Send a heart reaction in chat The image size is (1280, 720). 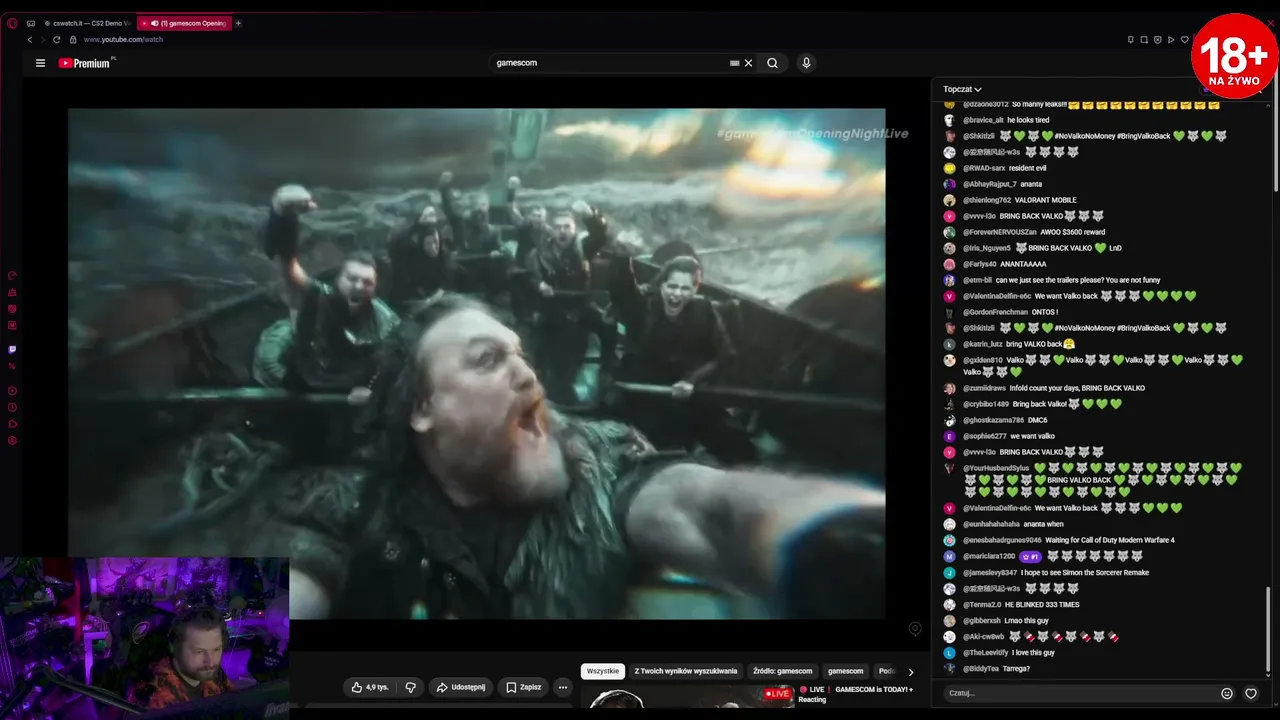coord(1251,693)
